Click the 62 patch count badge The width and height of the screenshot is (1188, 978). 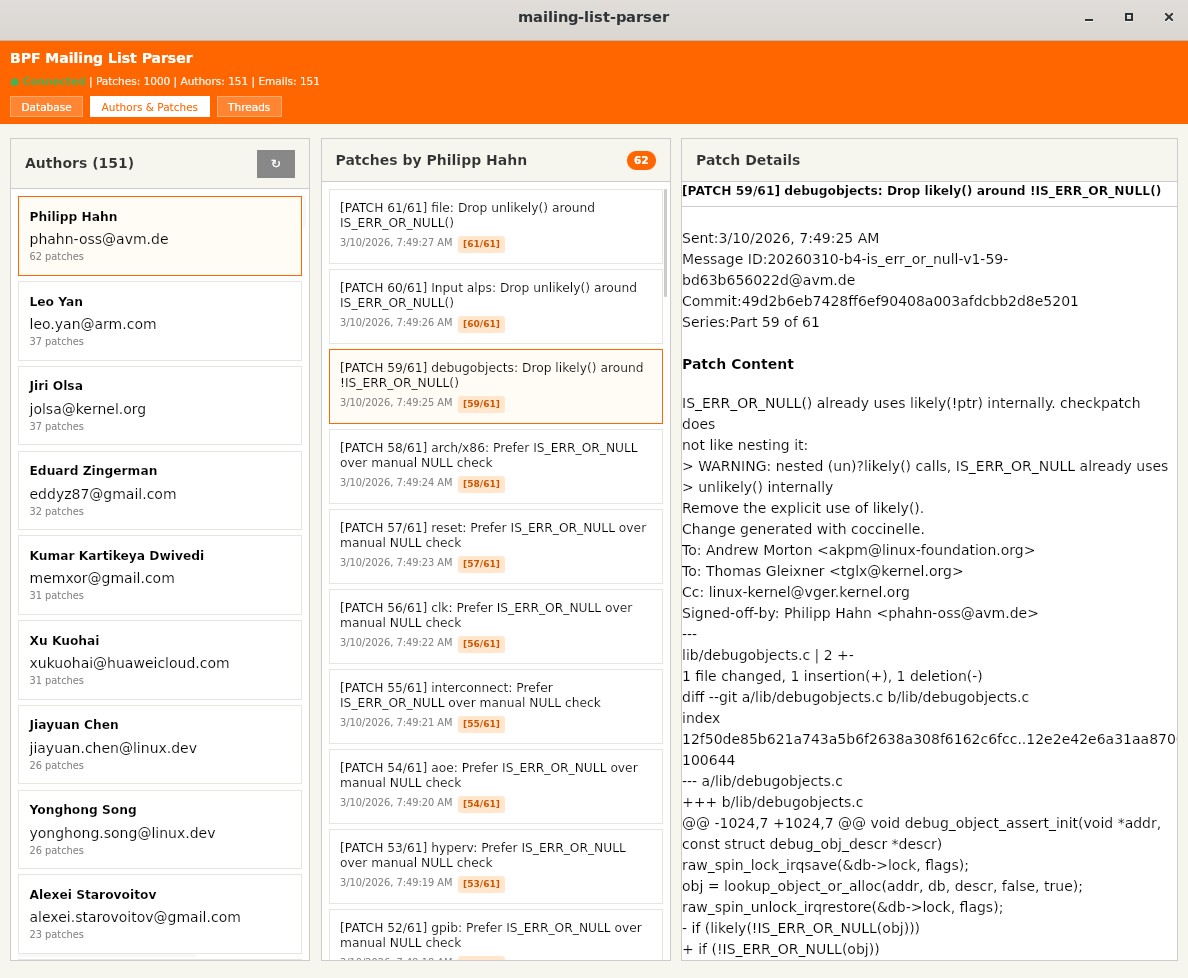click(x=641, y=160)
